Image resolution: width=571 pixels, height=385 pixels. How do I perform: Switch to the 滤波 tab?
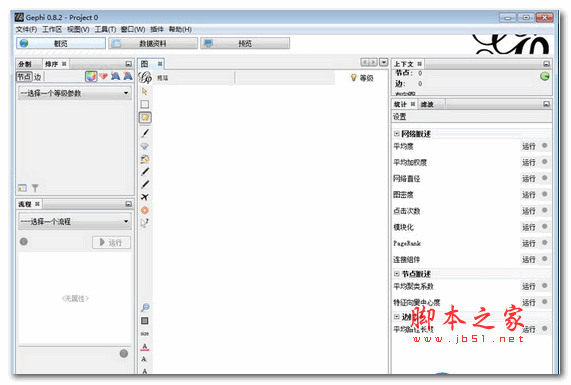427,105
